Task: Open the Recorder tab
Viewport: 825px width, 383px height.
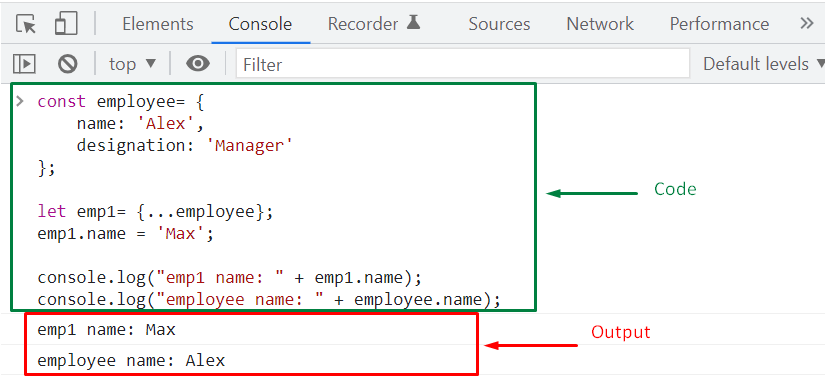Action: [x=374, y=24]
